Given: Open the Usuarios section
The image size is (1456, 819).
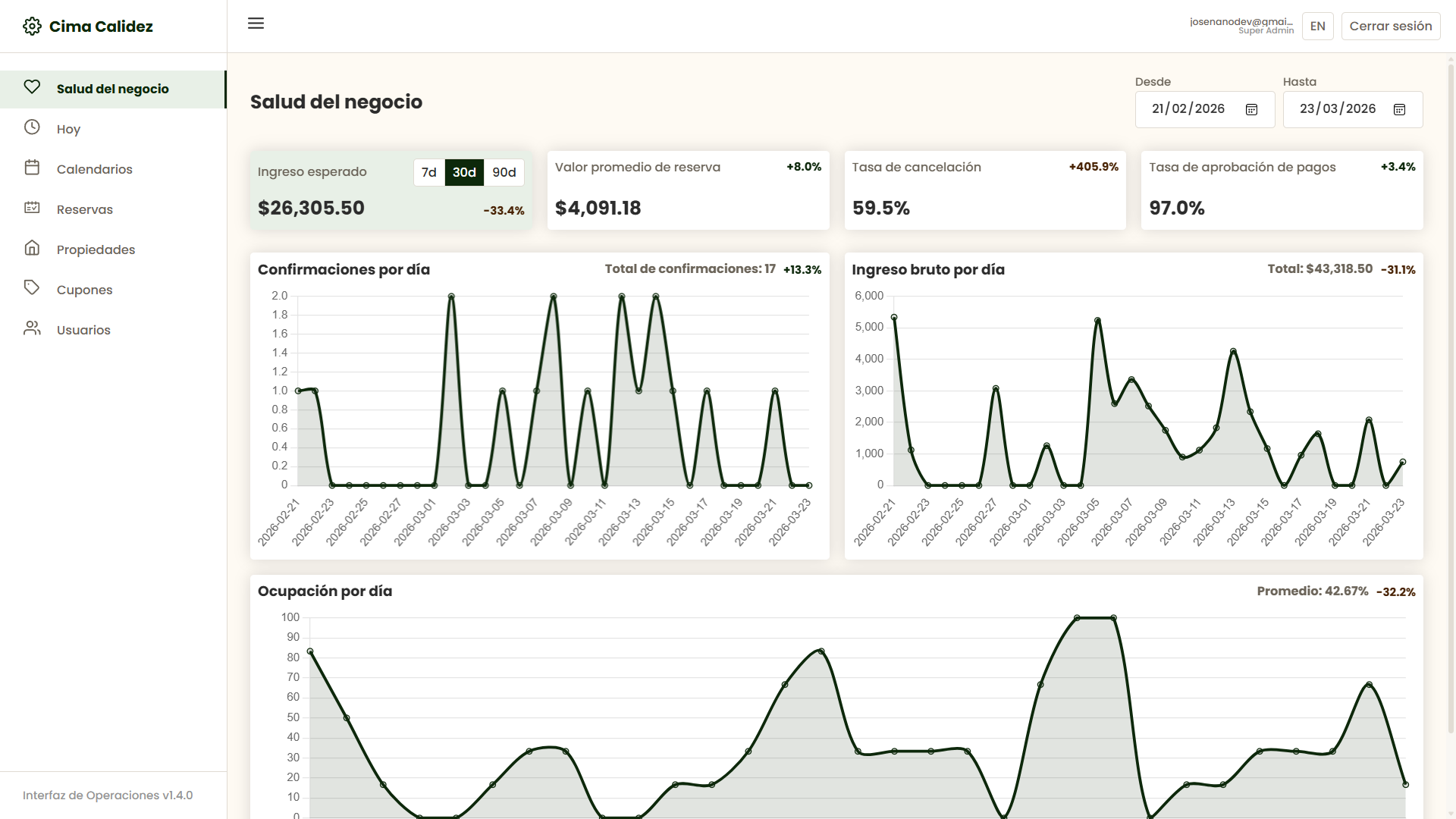Looking at the screenshot, I should (x=112, y=331).
